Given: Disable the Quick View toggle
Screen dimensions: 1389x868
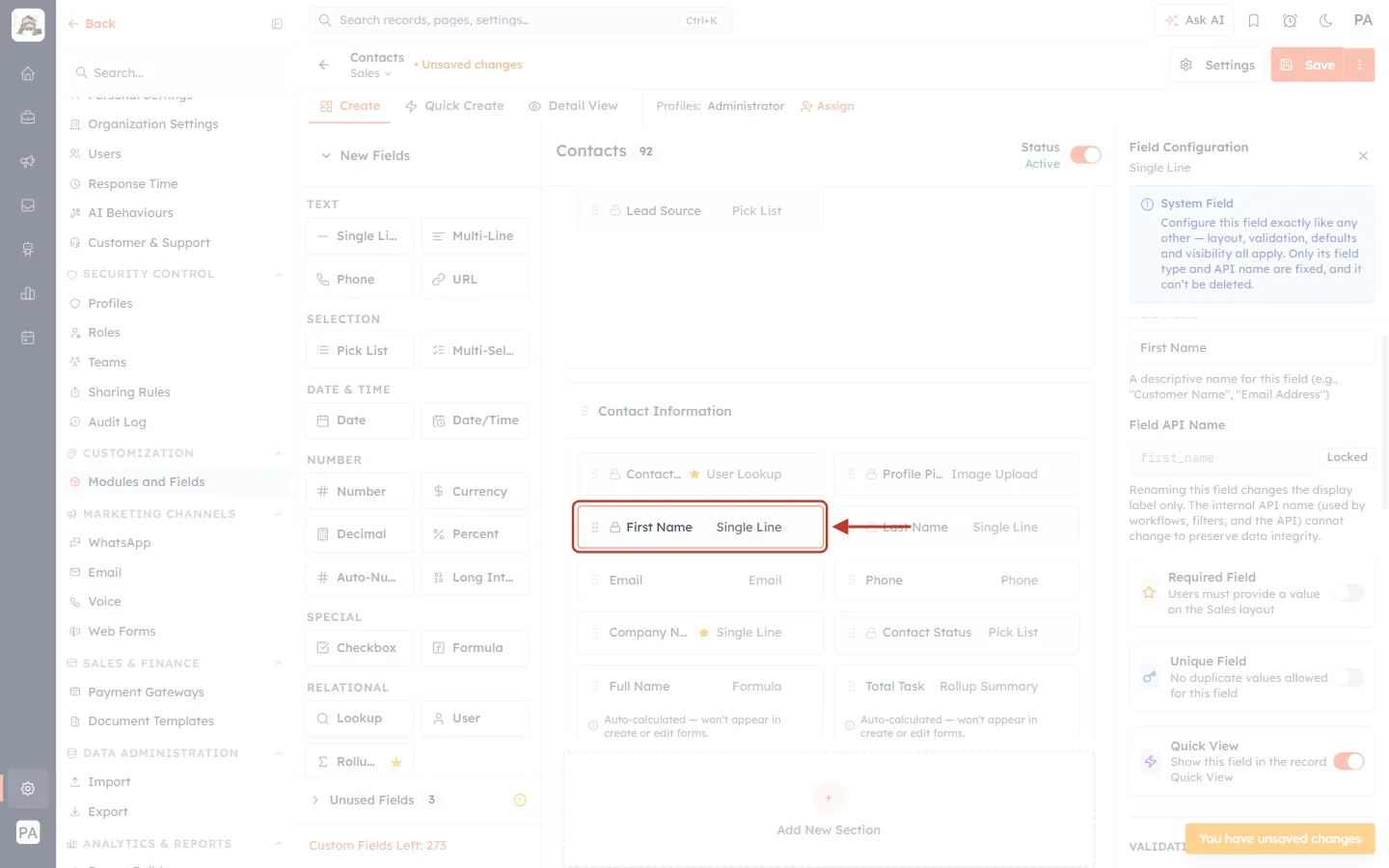Looking at the screenshot, I should click(x=1348, y=761).
